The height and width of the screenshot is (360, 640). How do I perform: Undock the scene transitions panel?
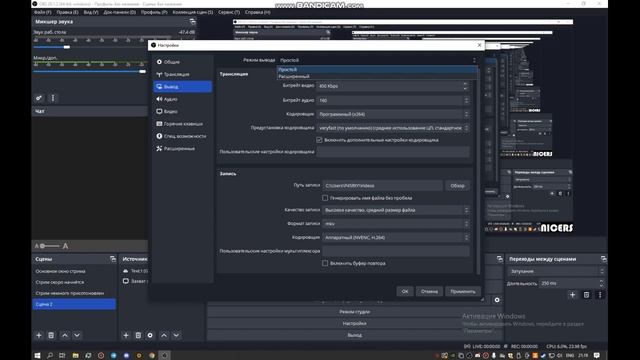(x=603, y=259)
